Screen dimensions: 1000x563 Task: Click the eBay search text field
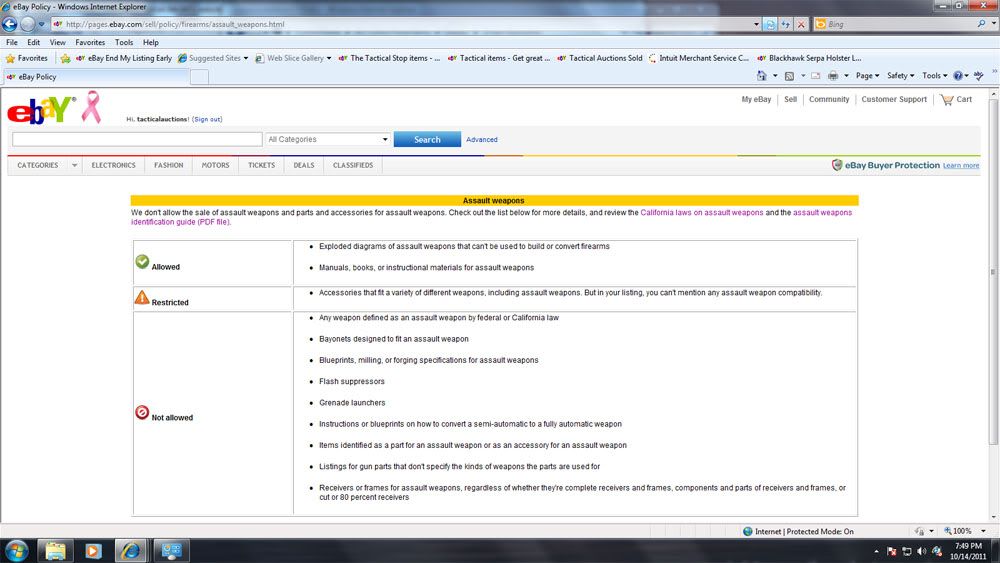137,140
